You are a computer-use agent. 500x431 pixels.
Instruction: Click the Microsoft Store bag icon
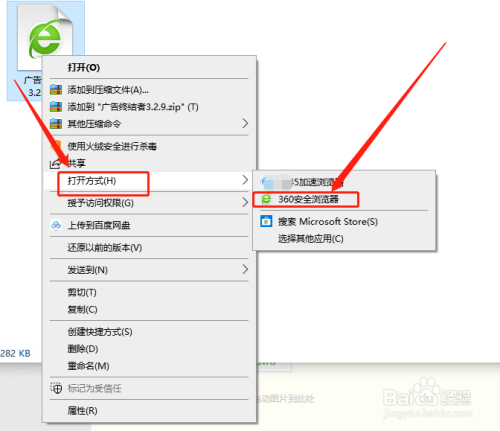(x=266, y=221)
